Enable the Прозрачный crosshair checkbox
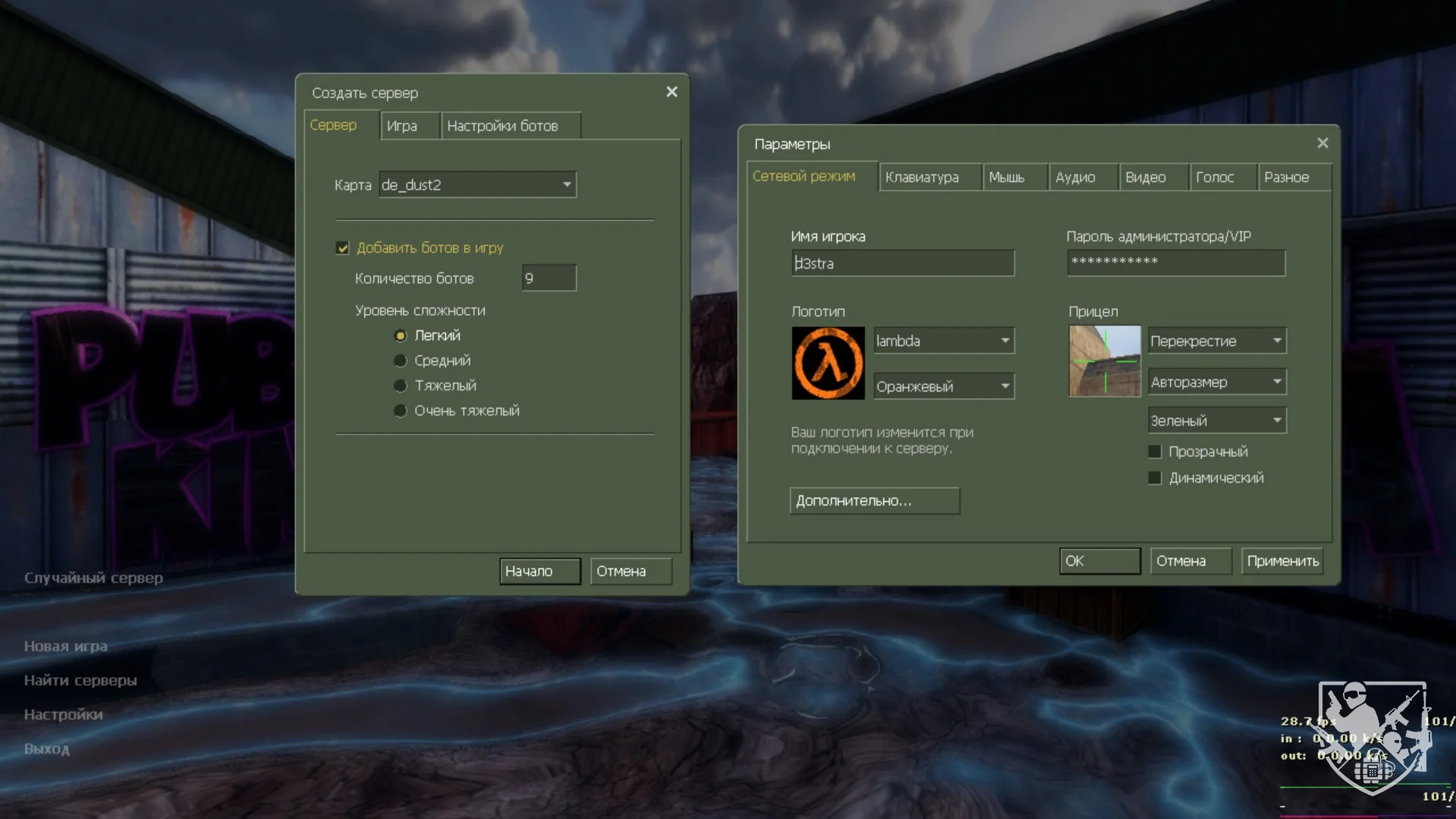Viewport: 1456px width, 819px height. click(x=1155, y=452)
